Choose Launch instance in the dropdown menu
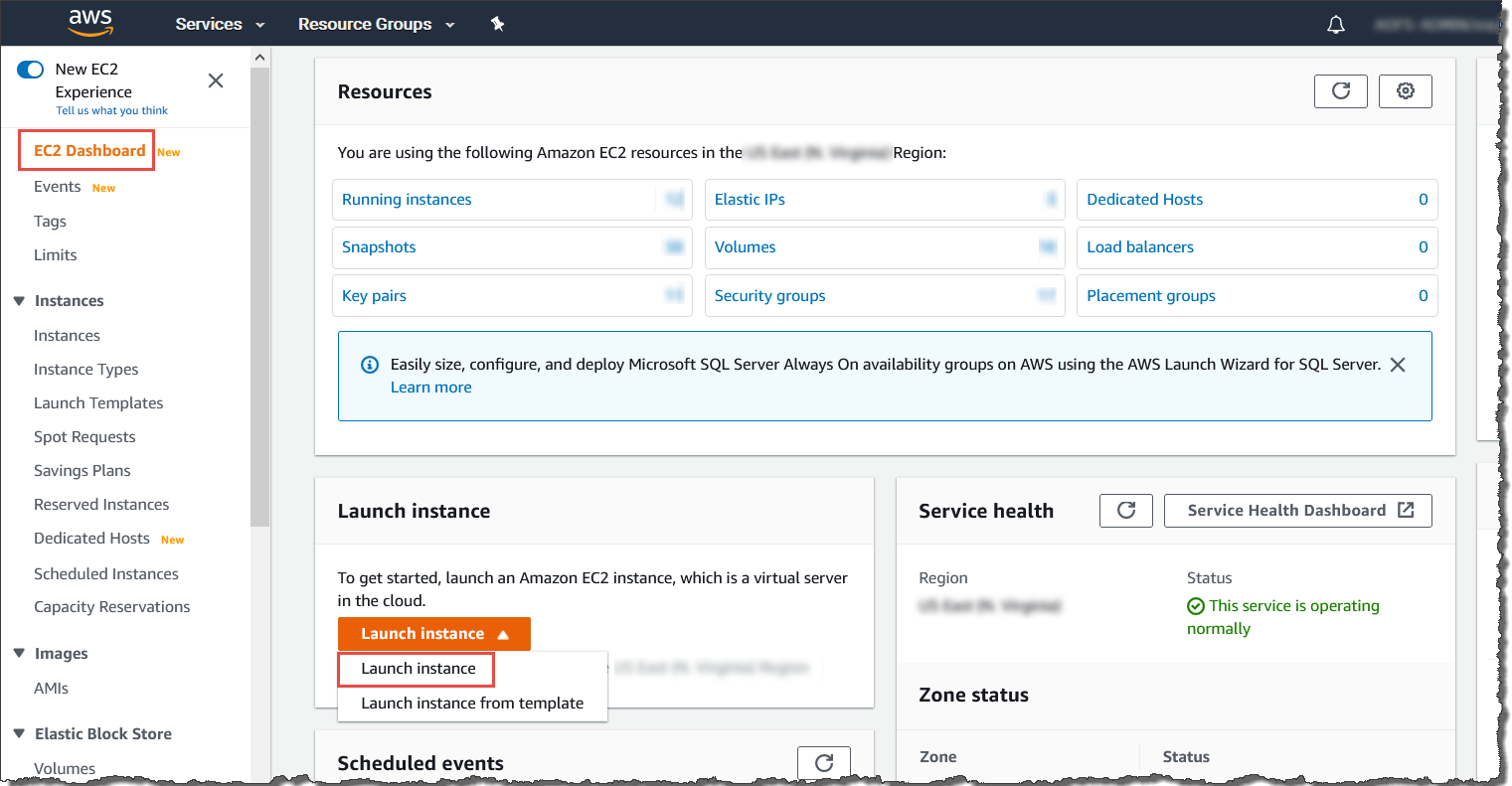 (418, 669)
